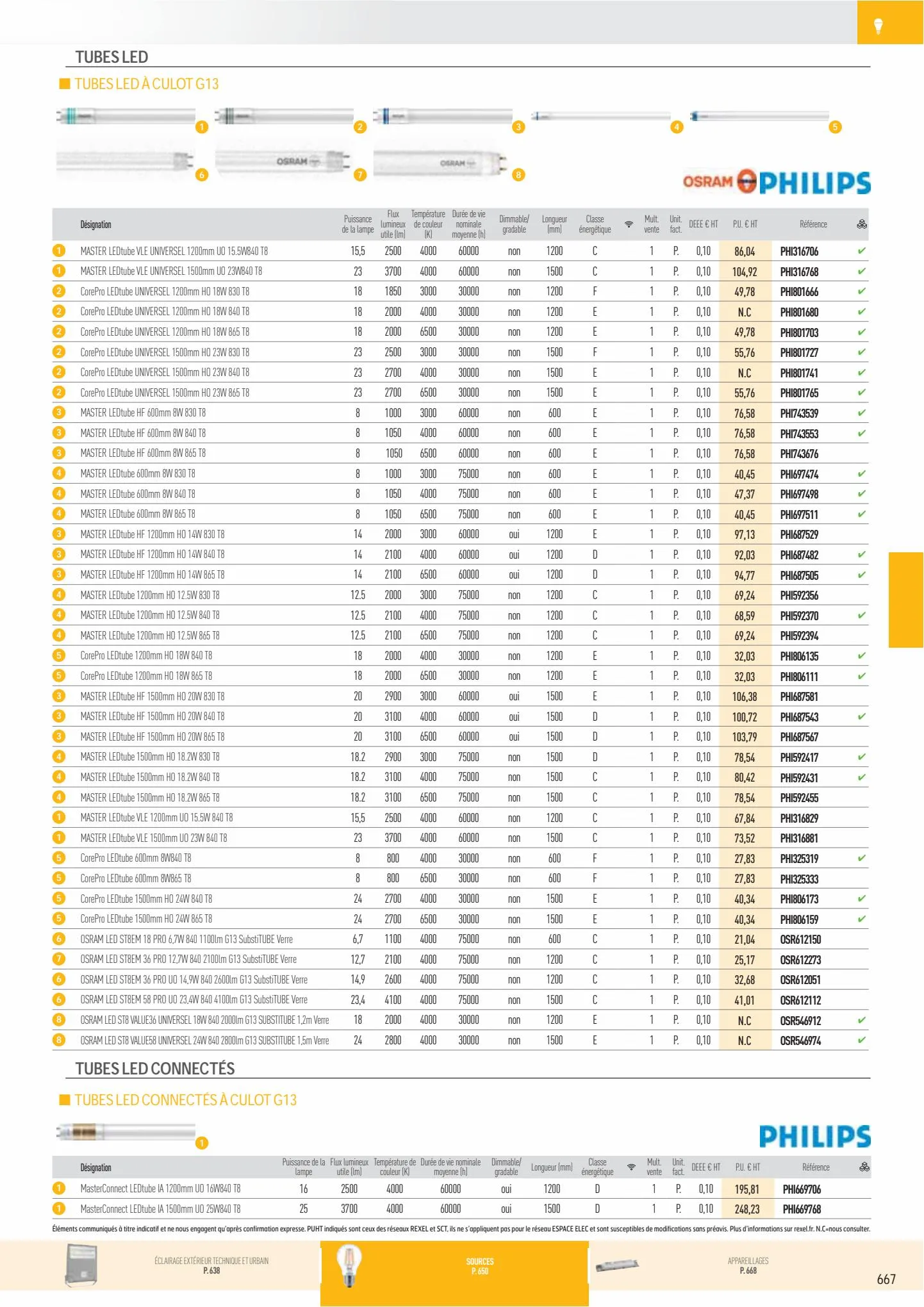Click numbered badge 2 beside second tube image
This screenshot has height=1307, width=924.
[360, 127]
